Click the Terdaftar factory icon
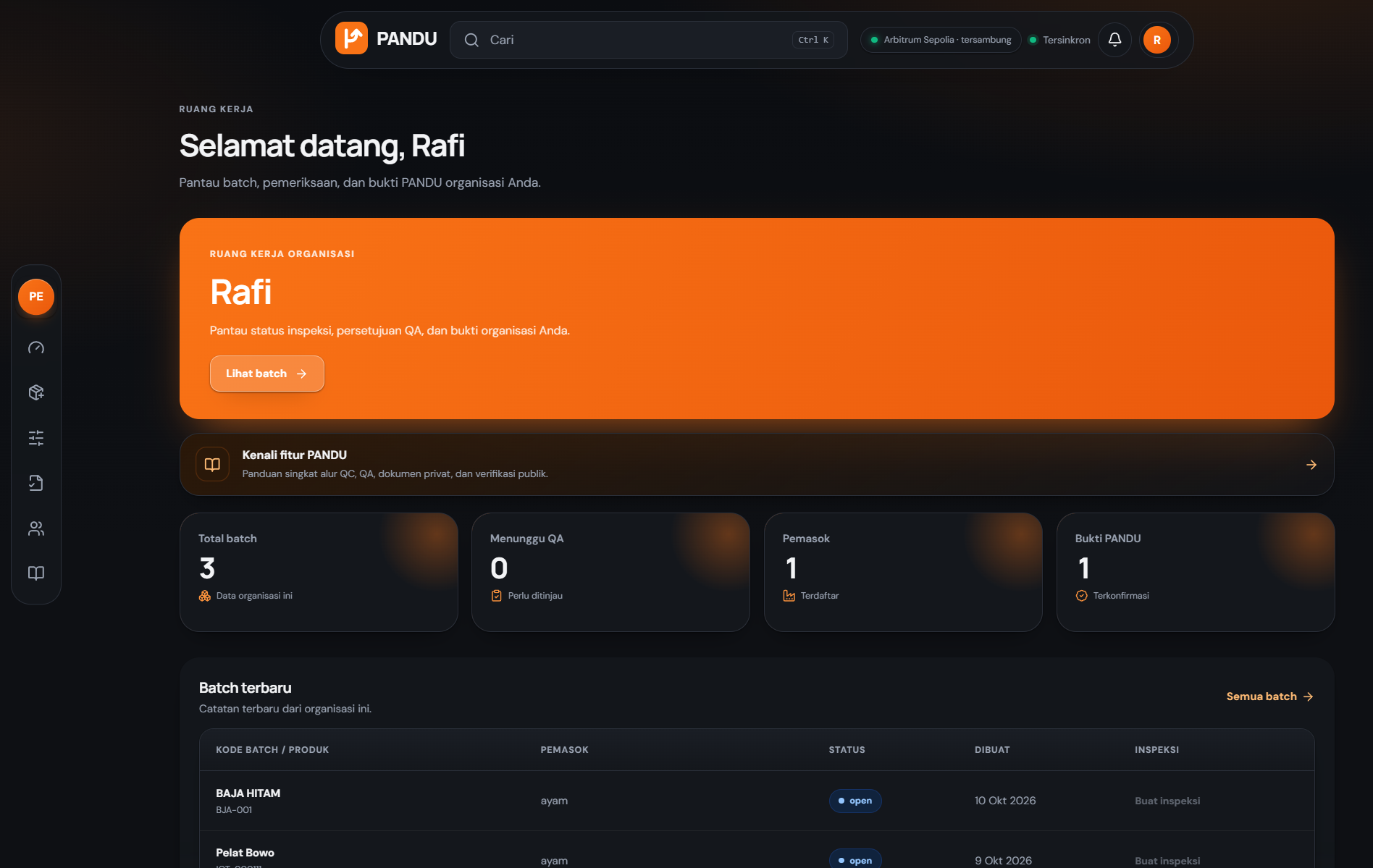The image size is (1373, 868). point(789,596)
